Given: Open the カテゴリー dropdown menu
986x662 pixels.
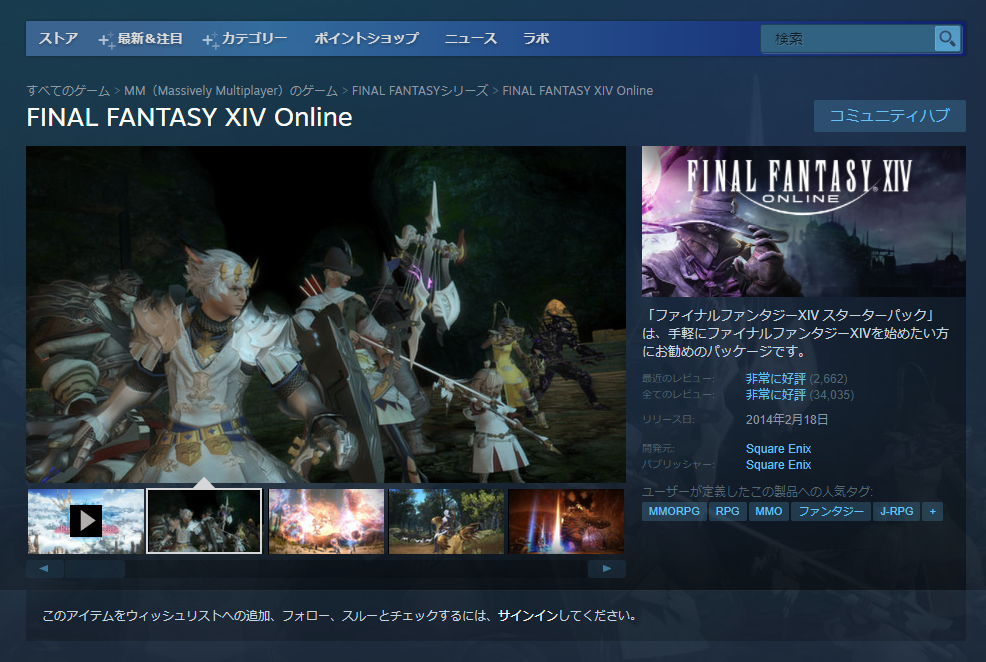Looking at the screenshot, I should pos(245,39).
